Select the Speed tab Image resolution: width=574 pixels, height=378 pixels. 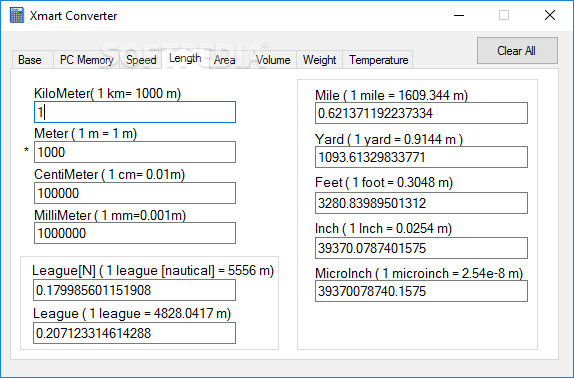pyautogui.click(x=141, y=60)
